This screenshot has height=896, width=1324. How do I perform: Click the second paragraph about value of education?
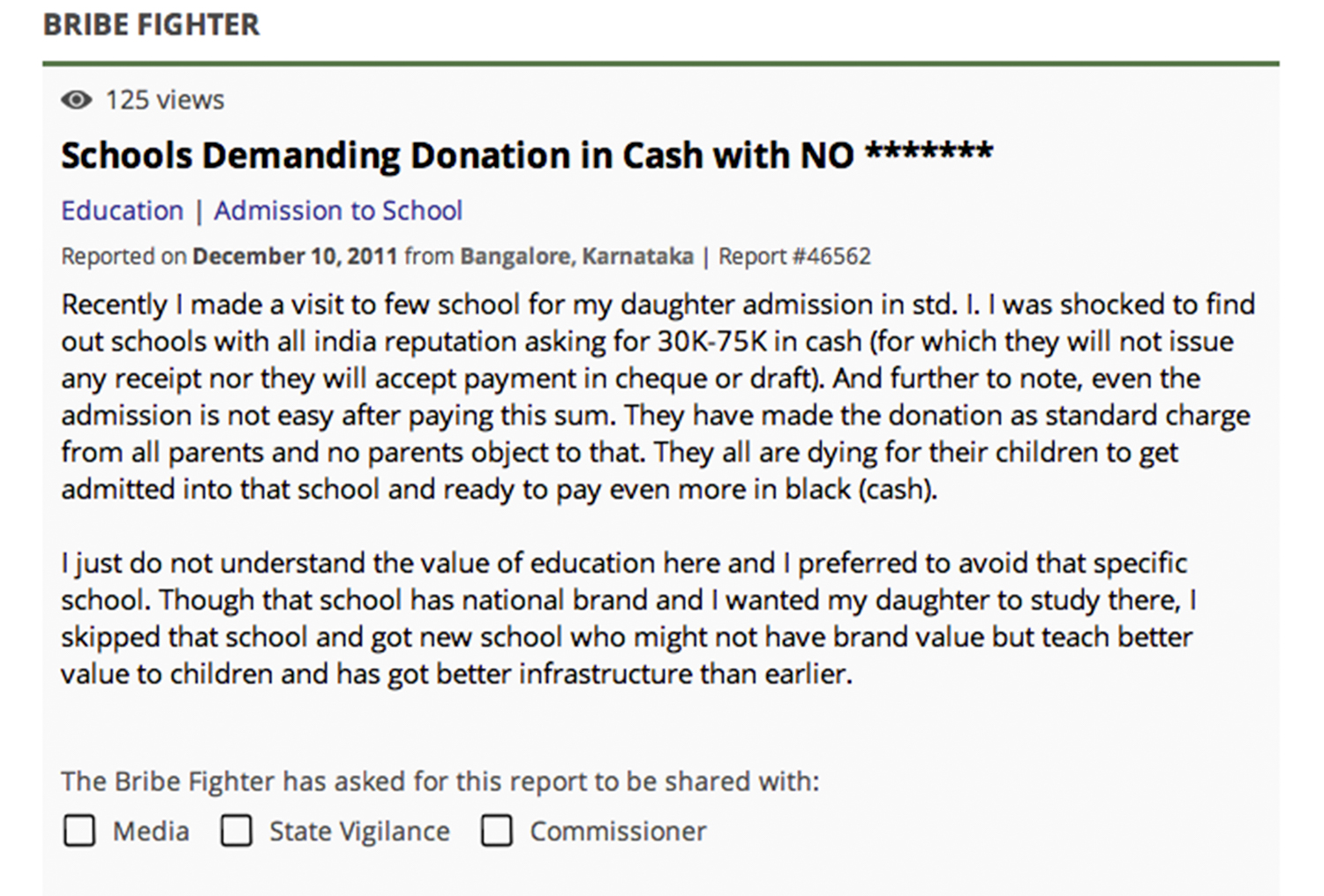(628, 619)
